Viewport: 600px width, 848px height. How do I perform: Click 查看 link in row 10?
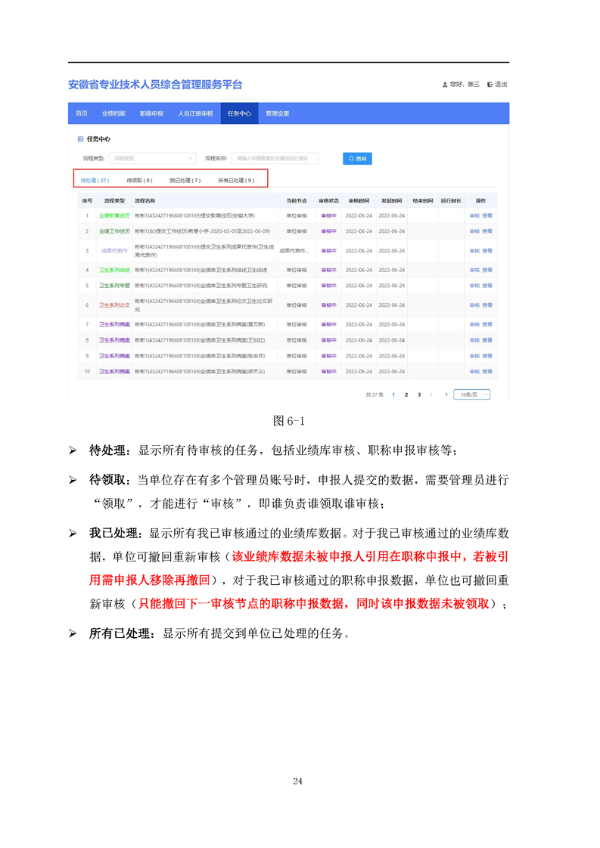pos(488,371)
